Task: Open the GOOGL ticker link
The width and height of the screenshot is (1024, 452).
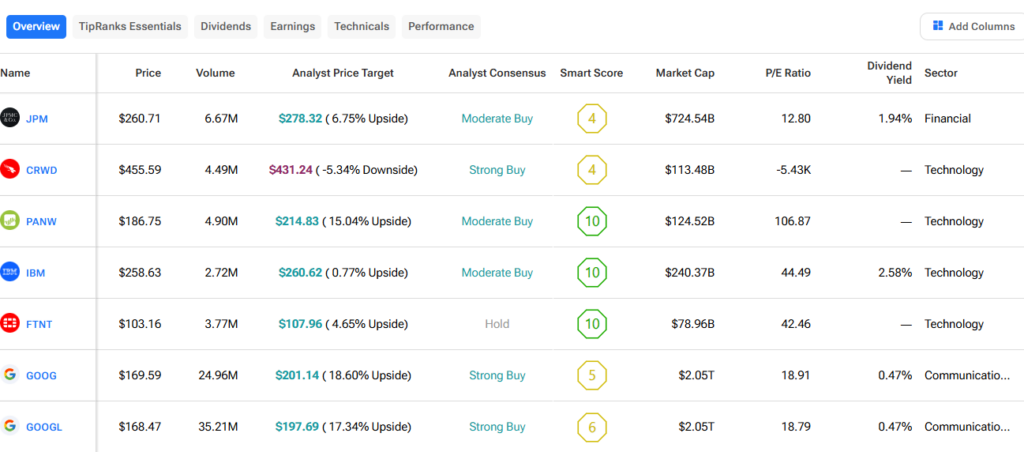Action: (44, 427)
